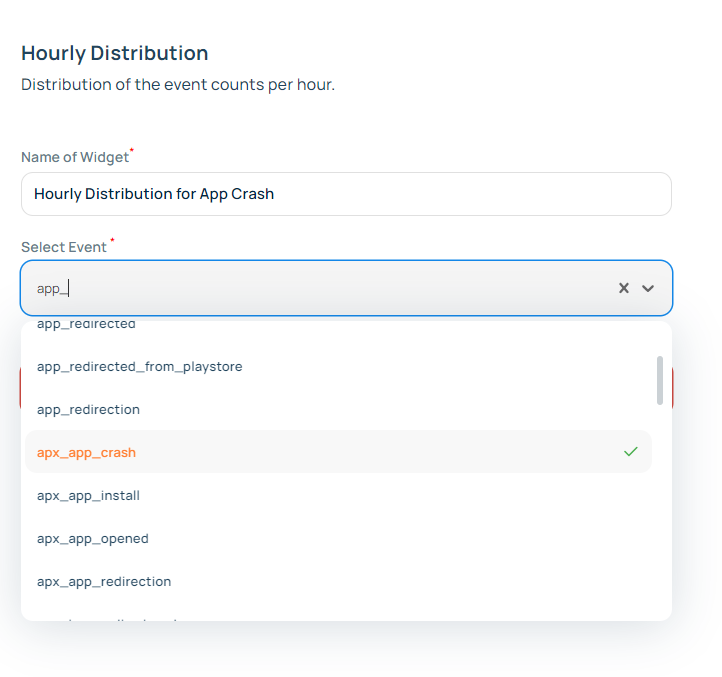Focus the Name of Widget text field
This screenshot has width=722, height=677.
coord(345,193)
